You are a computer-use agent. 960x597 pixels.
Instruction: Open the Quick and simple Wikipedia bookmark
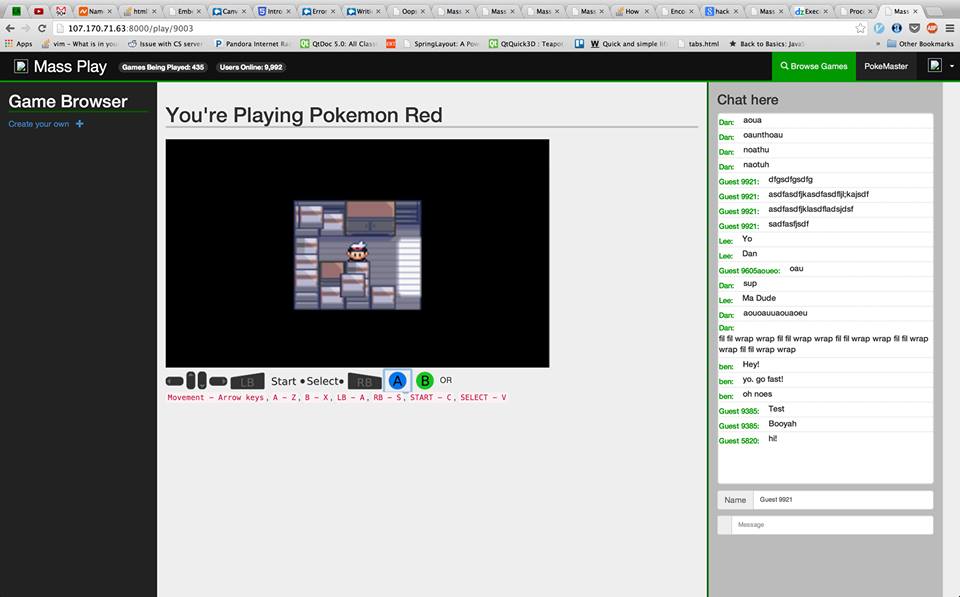coord(629,44)
